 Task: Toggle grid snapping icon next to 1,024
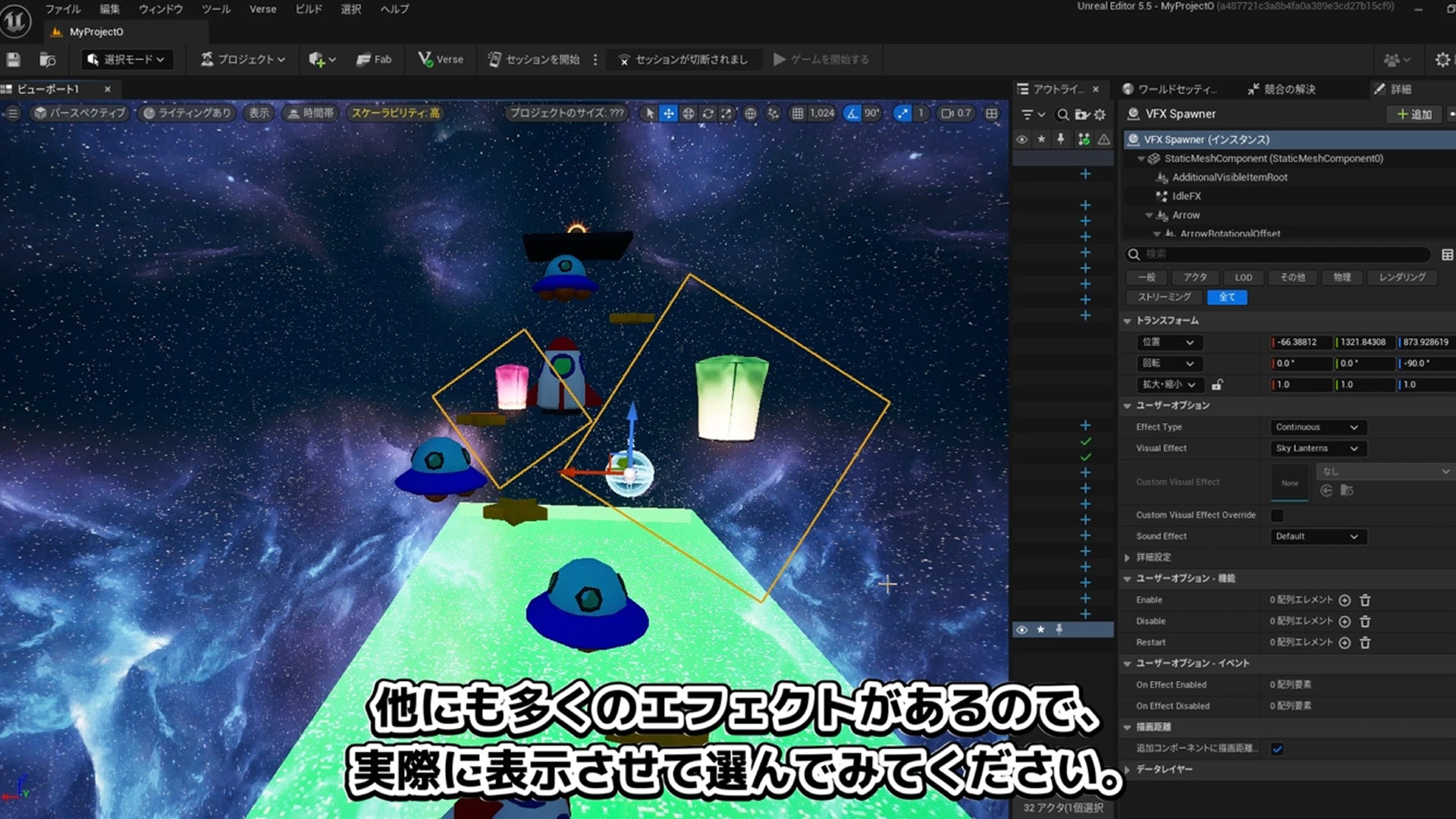tap(797, 113)
